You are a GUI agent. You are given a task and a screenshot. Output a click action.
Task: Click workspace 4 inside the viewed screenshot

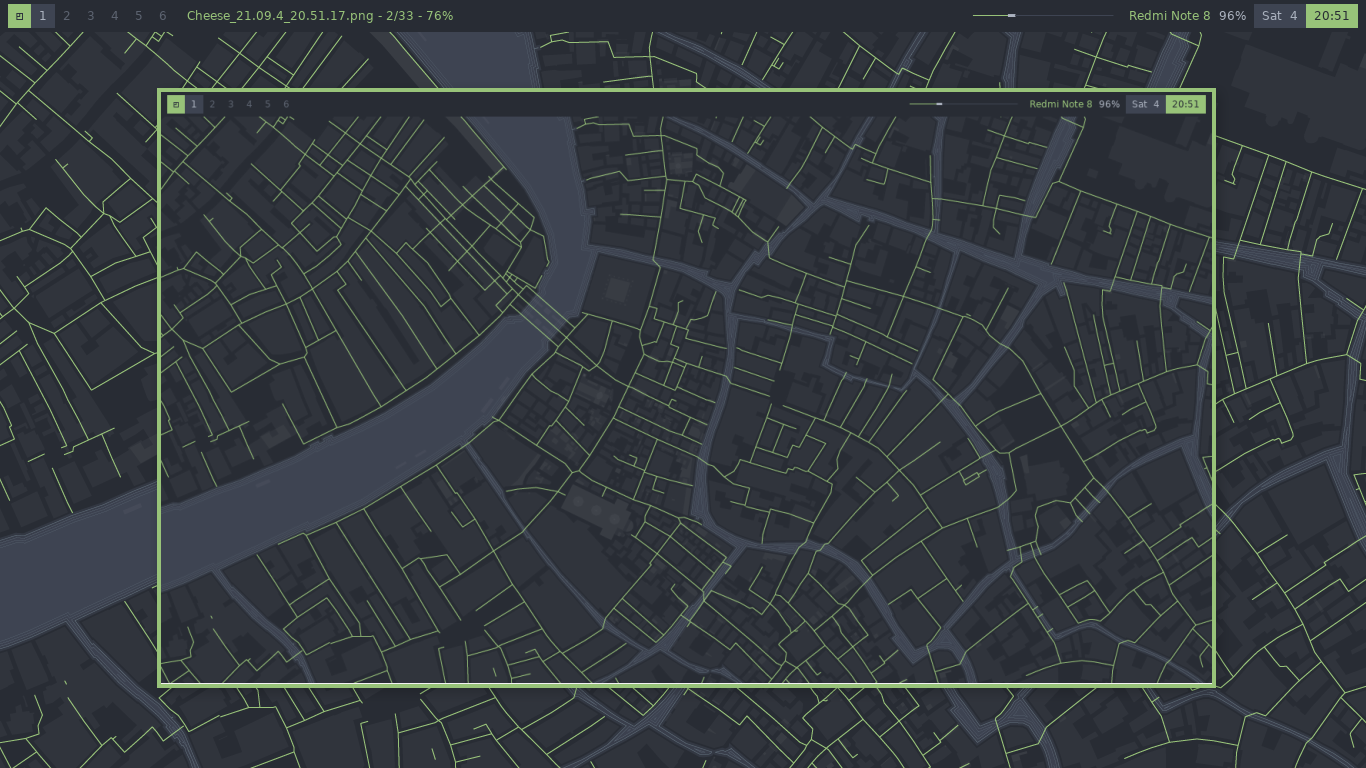click(x=249, y=104)
